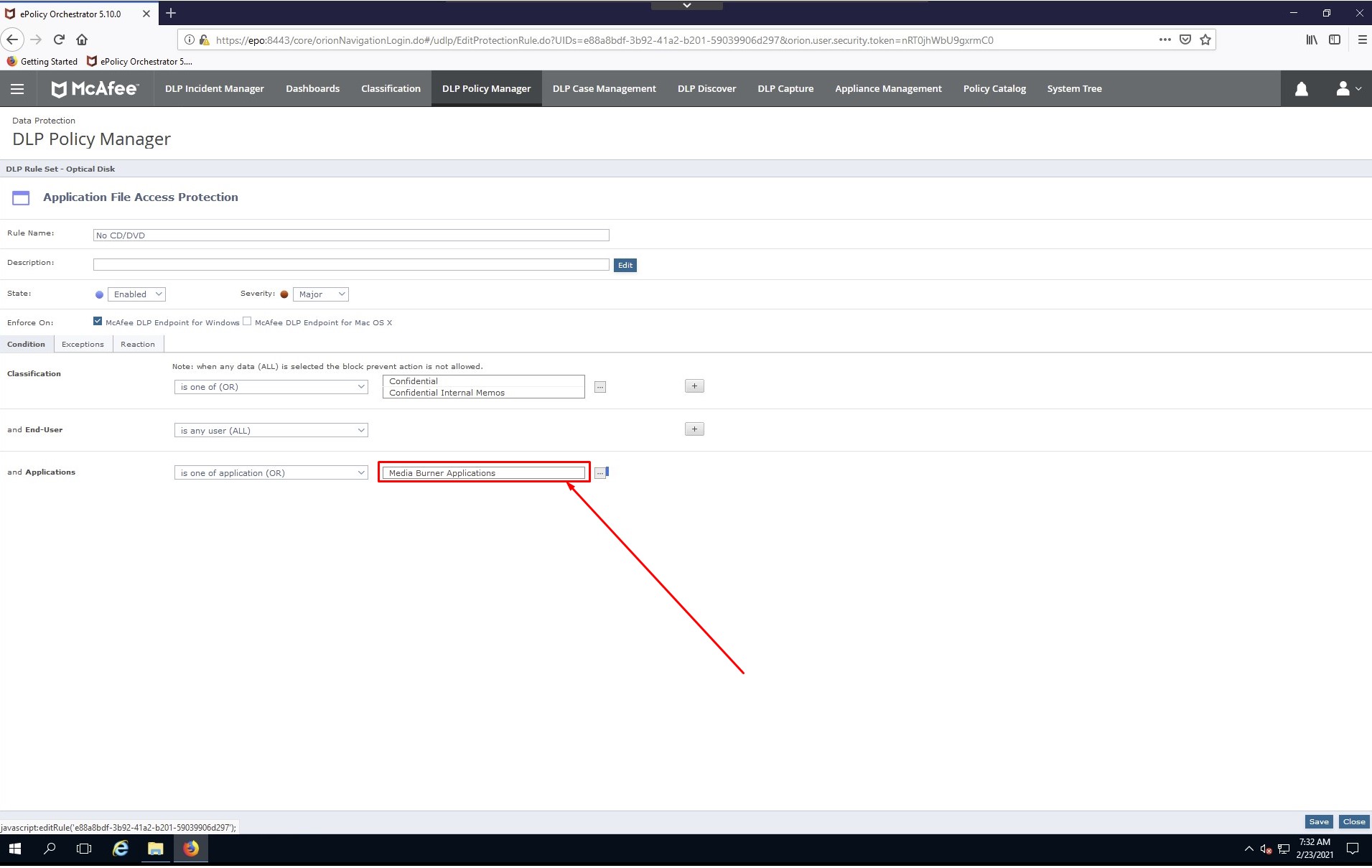The height and width of the screenshot is (868, 1372).
Task: Open the ePolicy Orchestrator bookmark
Action: [139, 61]
